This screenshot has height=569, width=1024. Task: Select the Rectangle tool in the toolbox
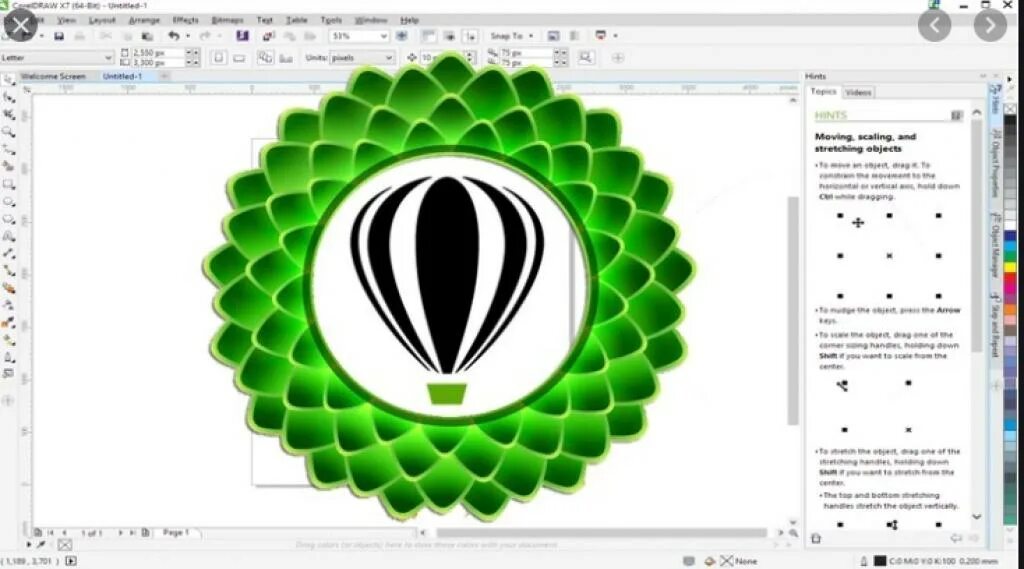click(8, 185)
